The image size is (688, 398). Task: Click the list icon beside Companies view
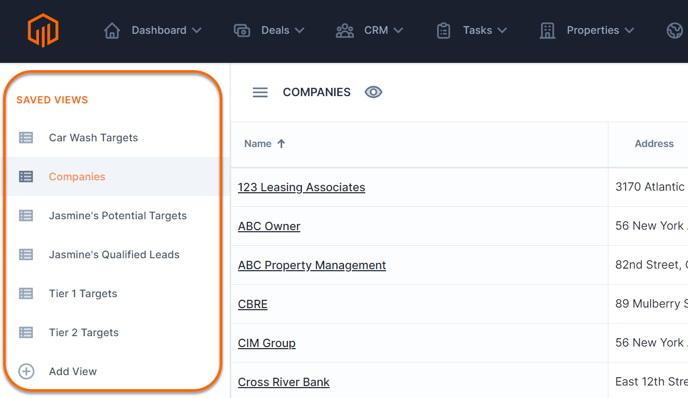point(26,176)
